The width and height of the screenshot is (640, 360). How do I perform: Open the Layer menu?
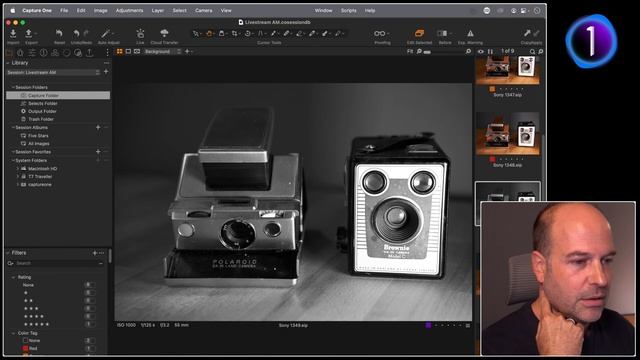point(158,11)
